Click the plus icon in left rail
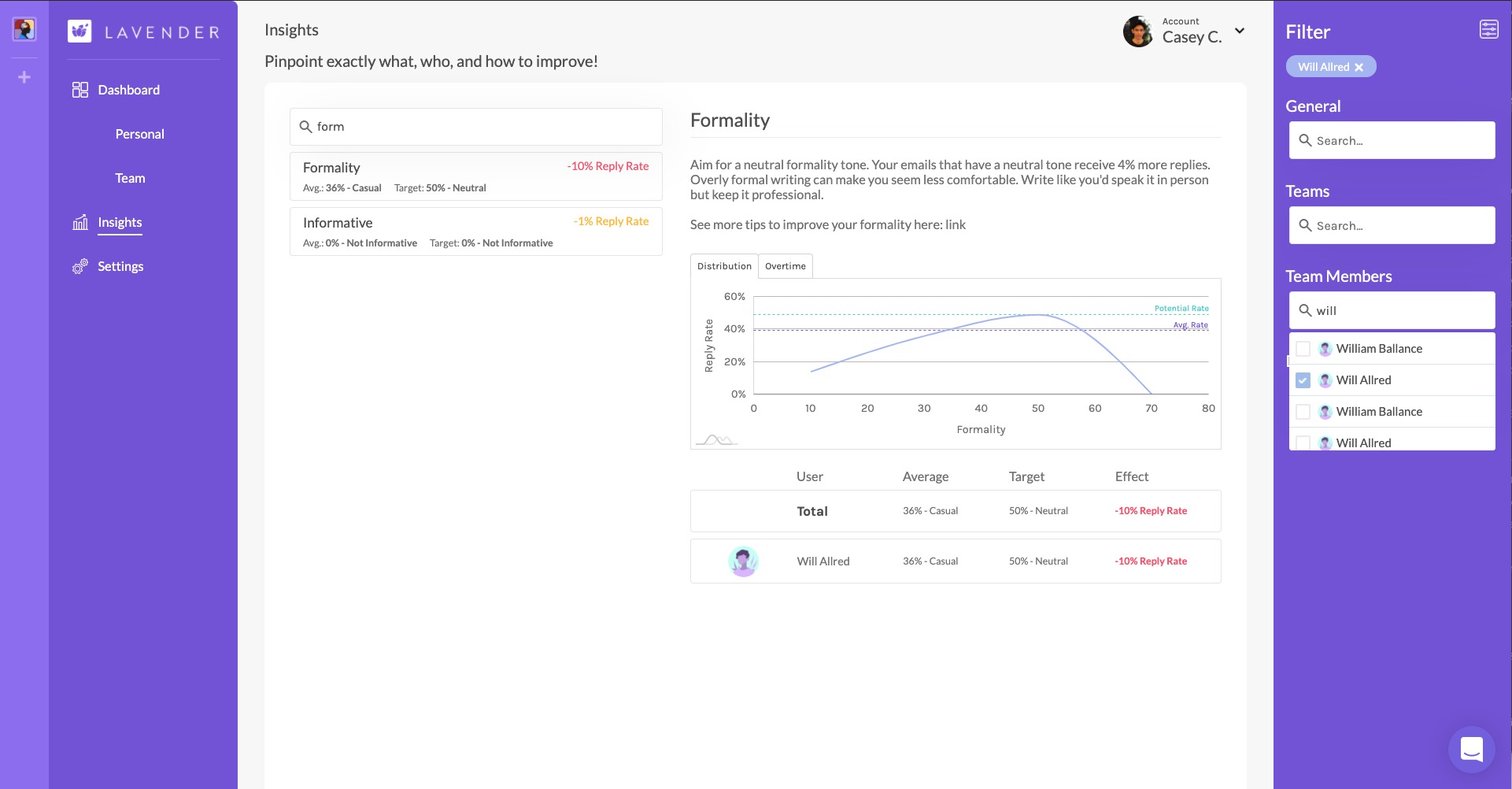Viewport: 1512px width, 789px height. pos(24,77)
